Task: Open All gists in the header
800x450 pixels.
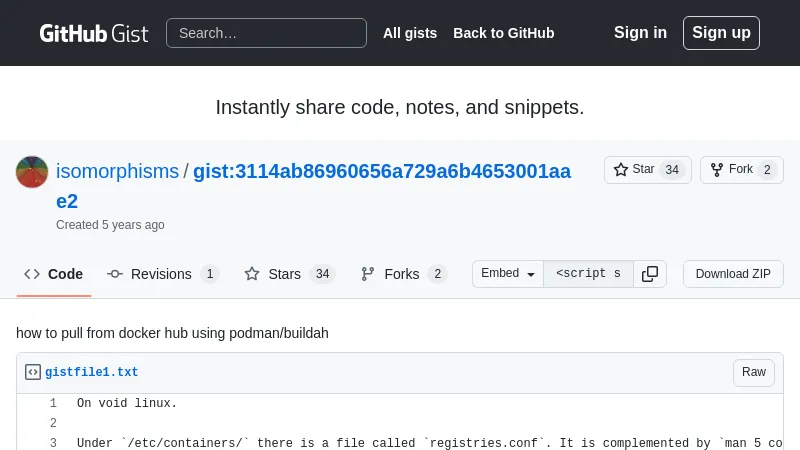Action: click(x=410, y=33)
